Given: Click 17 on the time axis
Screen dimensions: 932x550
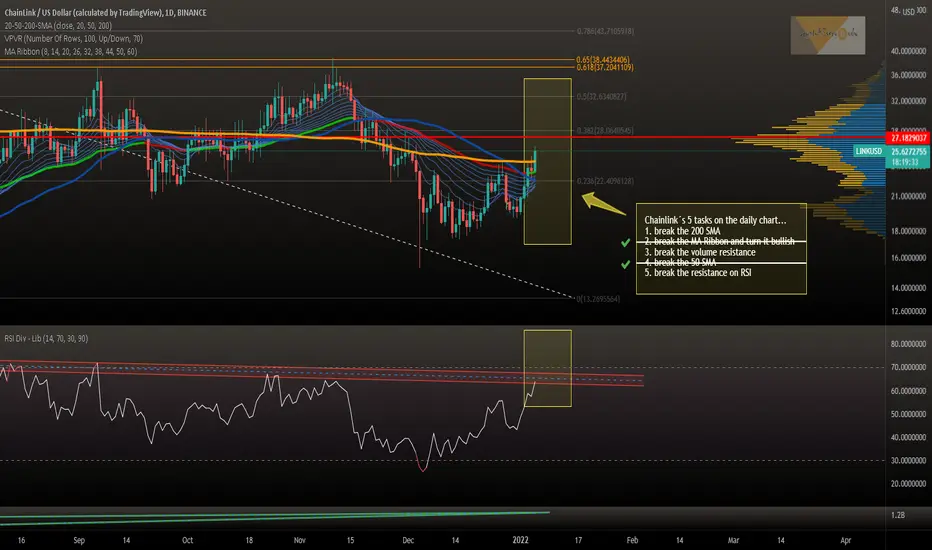Looking at the screenshot, I should coord(578,540).
